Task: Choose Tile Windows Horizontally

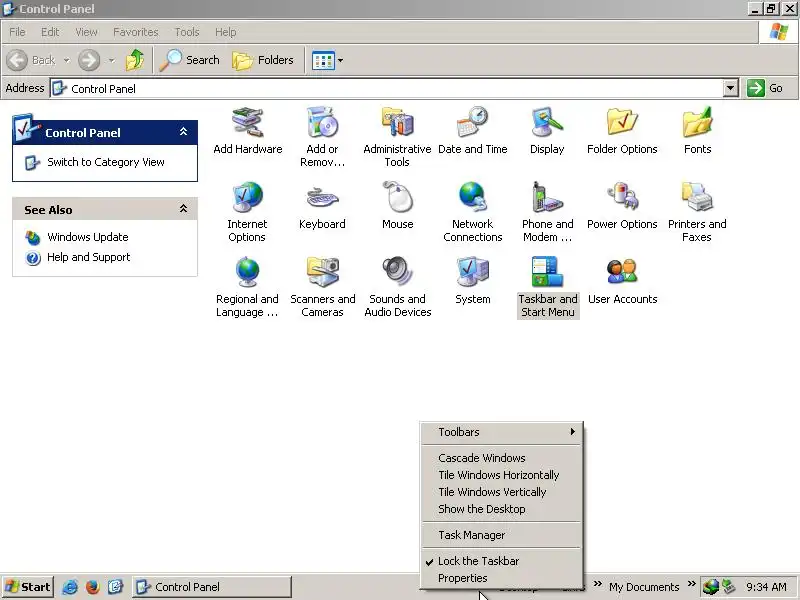Action: [x=502, y=475]
